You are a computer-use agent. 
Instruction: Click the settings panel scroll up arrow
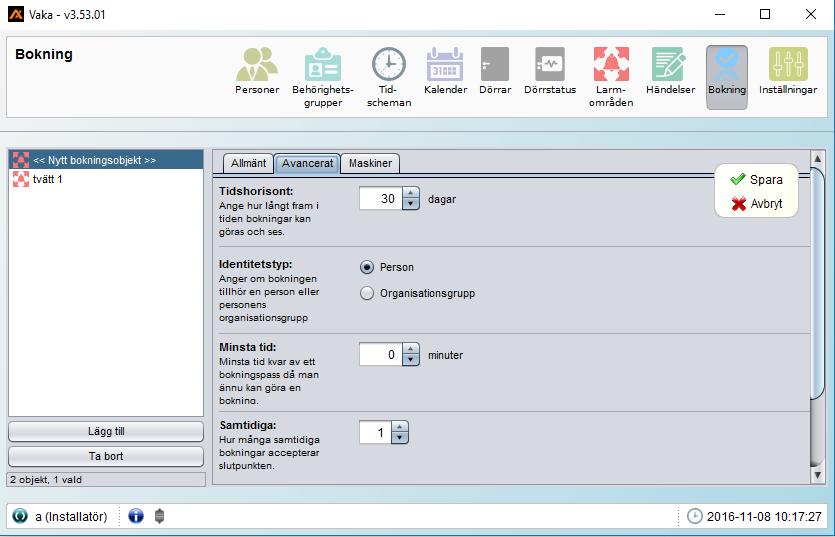click(817, 158)
